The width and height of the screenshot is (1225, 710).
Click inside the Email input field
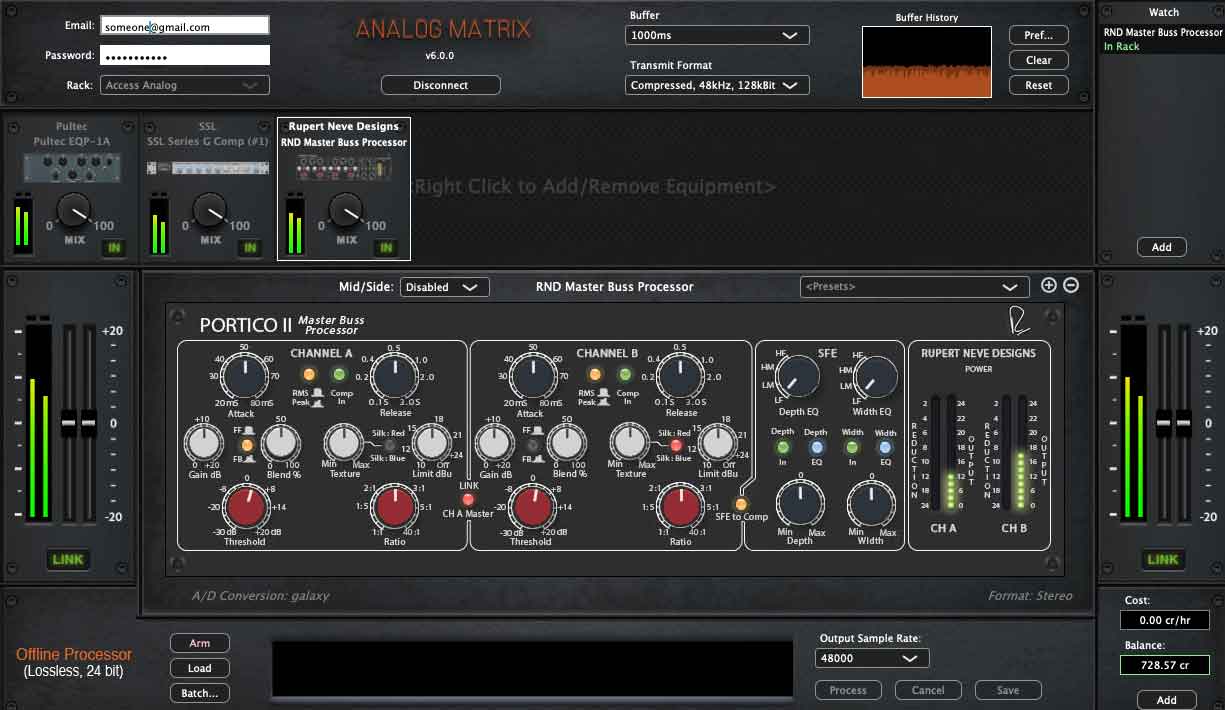click(184, 25)
